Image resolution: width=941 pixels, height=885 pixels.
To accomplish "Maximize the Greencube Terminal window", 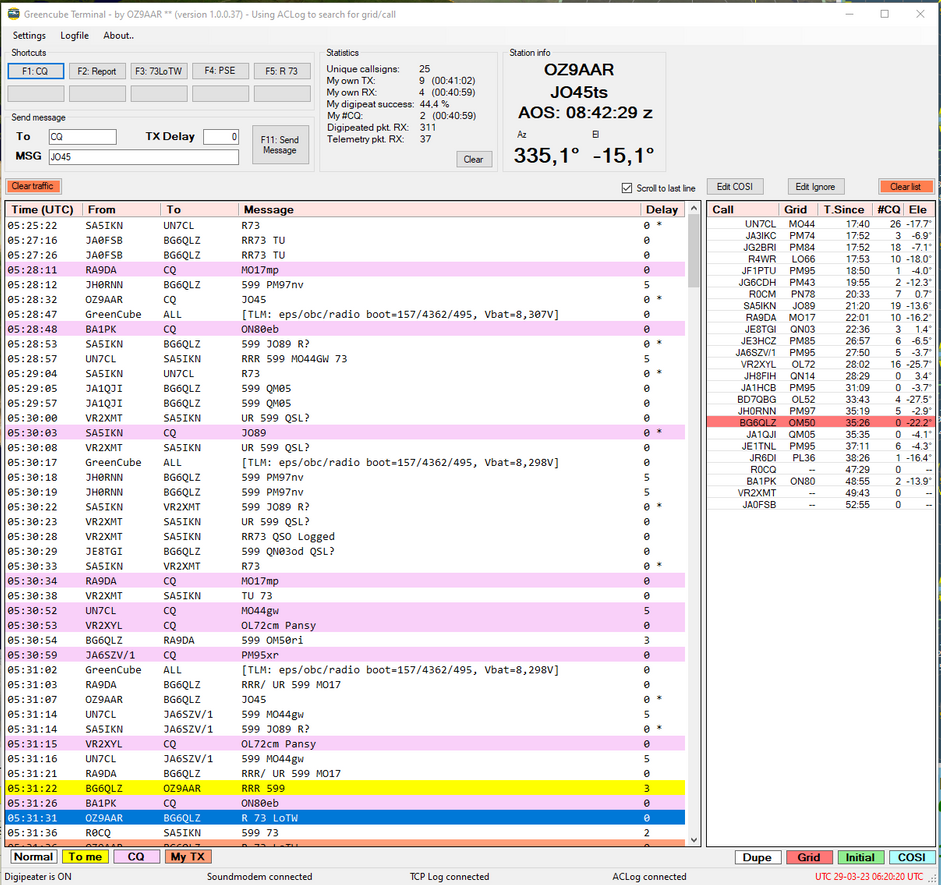I will (x=885, y=14).
